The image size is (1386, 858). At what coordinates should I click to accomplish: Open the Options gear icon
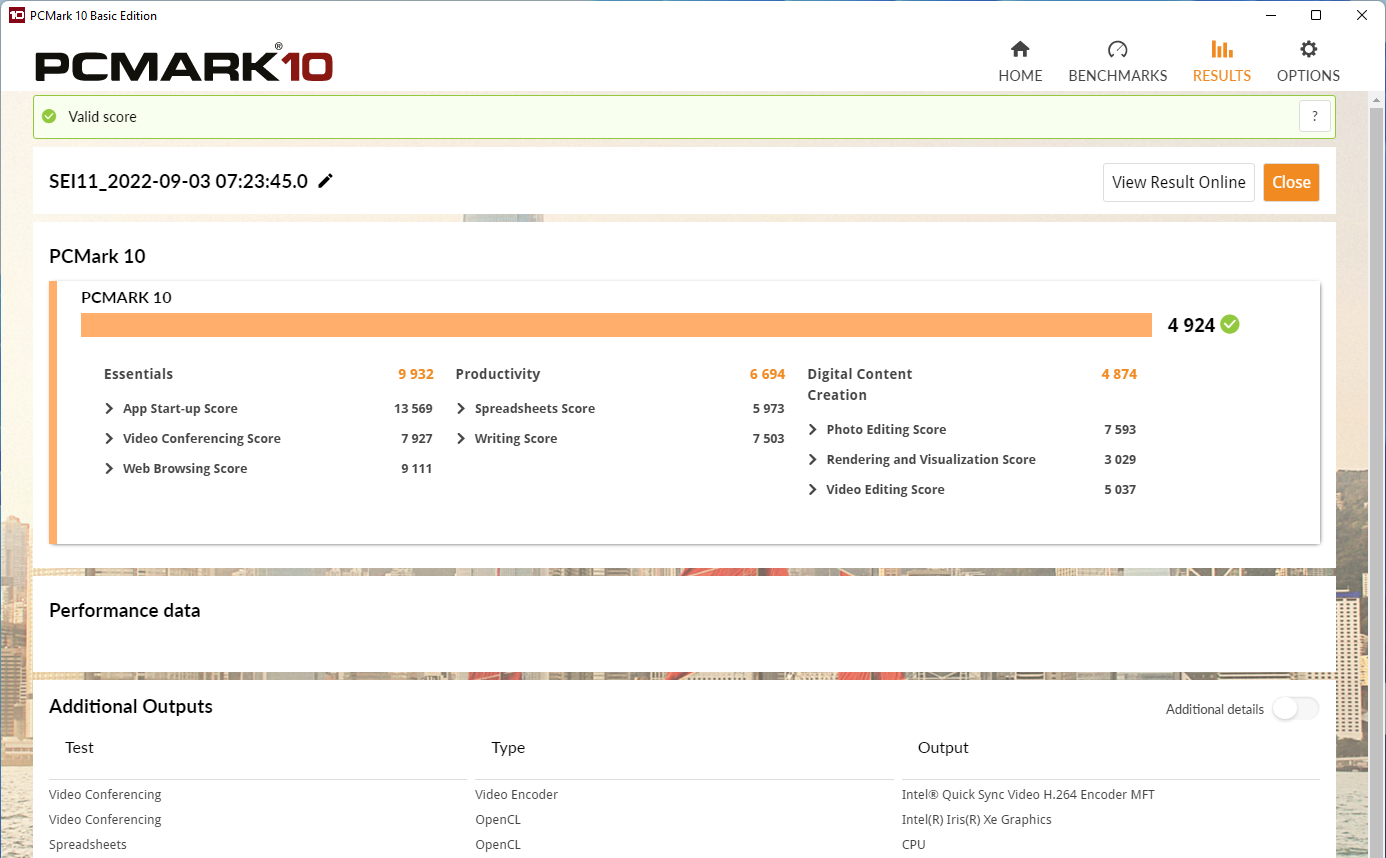(1308, 49)
